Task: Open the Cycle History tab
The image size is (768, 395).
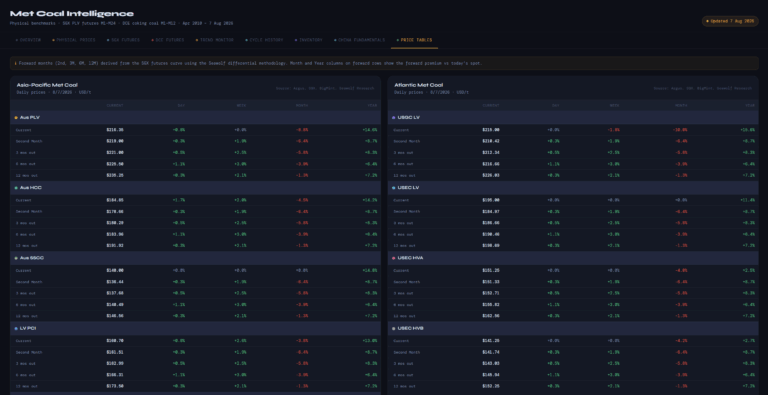Action: pyautogui.click(x=264, y=40)
